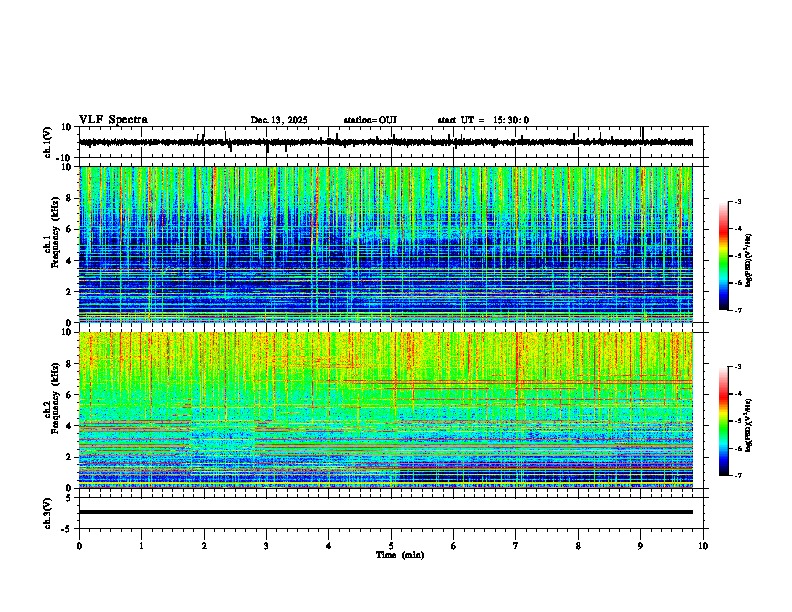
Task: Click the ch.2 color bar PSD unit label
Action: coord(748,426)
